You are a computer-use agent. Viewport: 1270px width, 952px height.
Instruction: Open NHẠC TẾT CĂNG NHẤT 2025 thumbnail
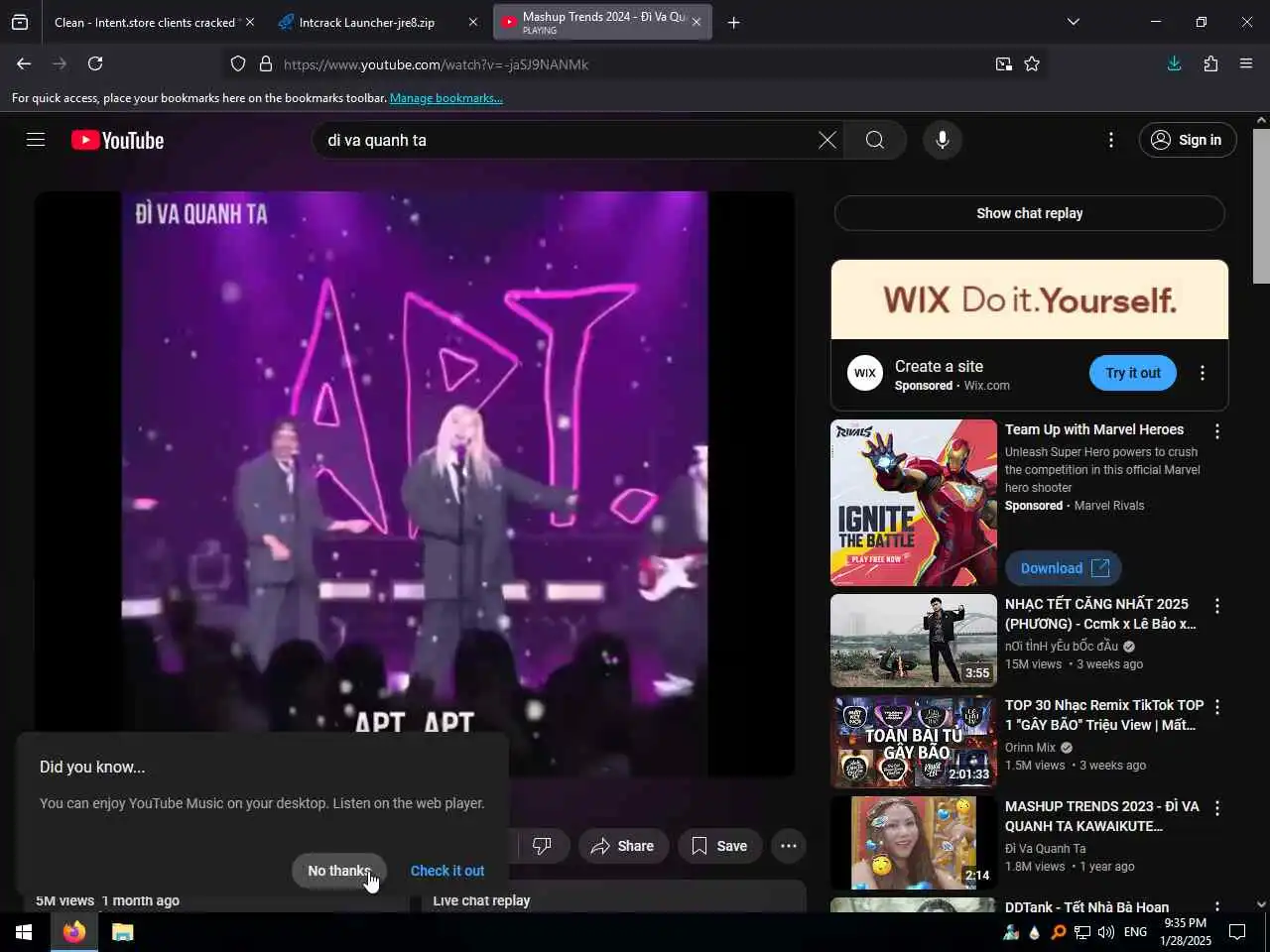point(914,641)
